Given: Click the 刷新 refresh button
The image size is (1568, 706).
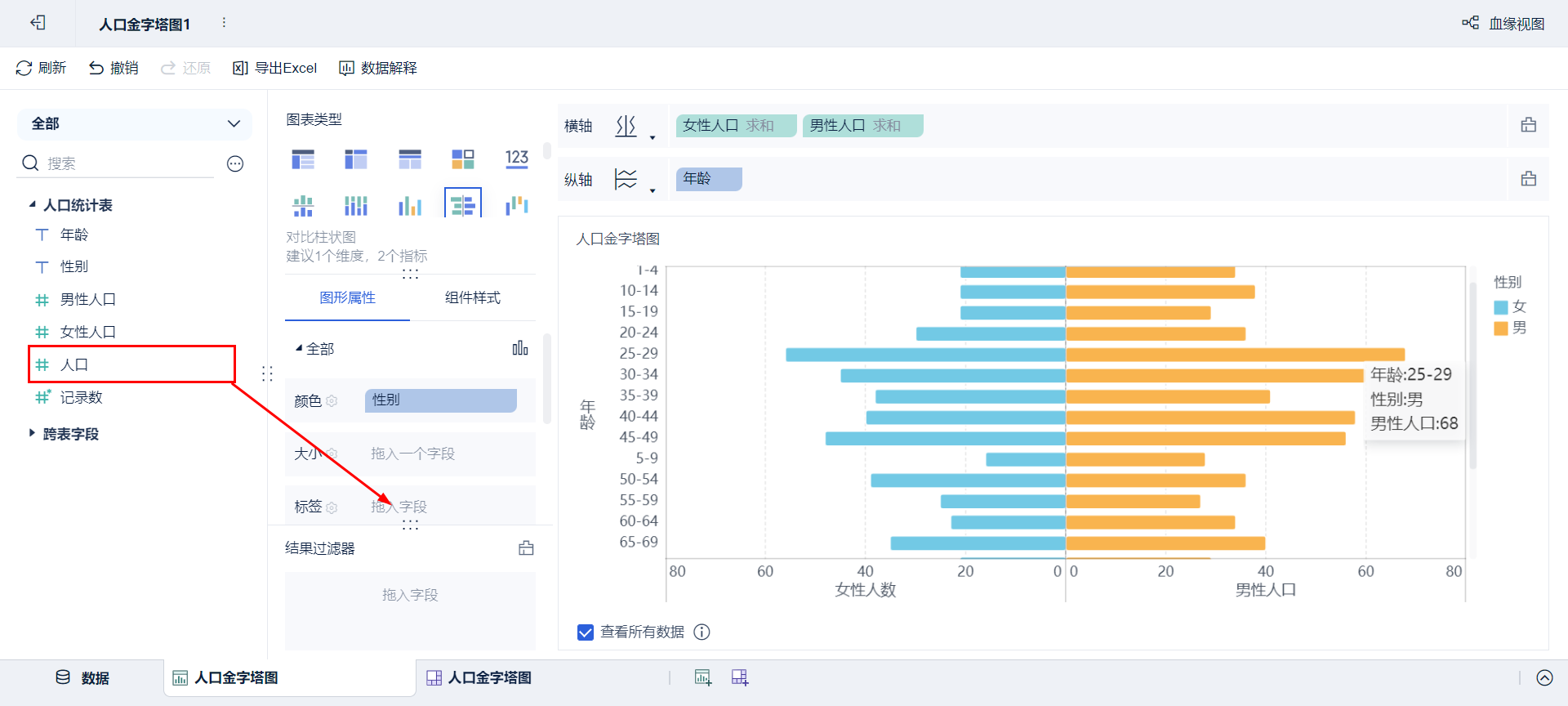Looking at the screenshot, I should [x=41, y=68].
